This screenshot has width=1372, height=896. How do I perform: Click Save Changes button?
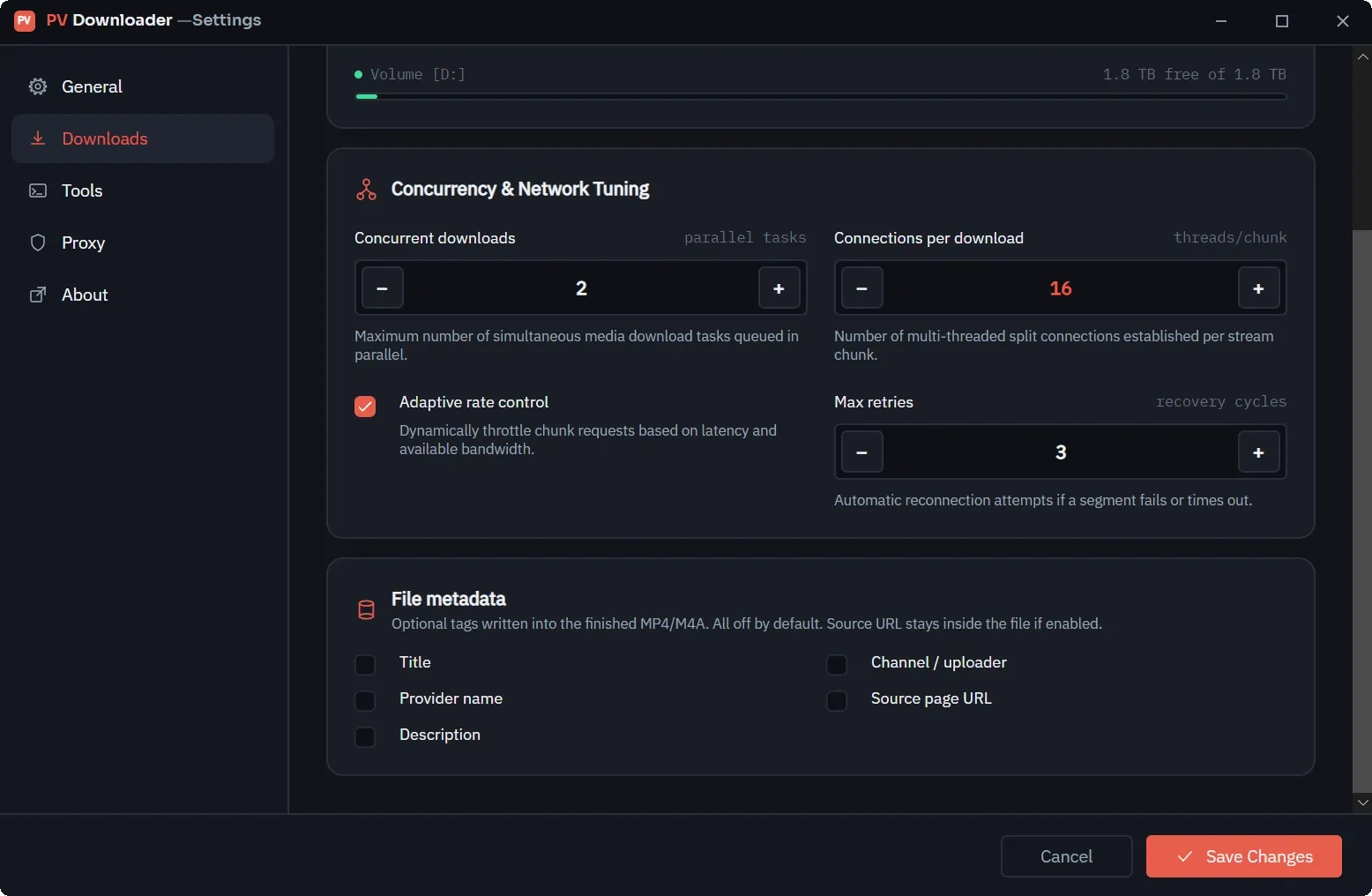(1244, 856)
